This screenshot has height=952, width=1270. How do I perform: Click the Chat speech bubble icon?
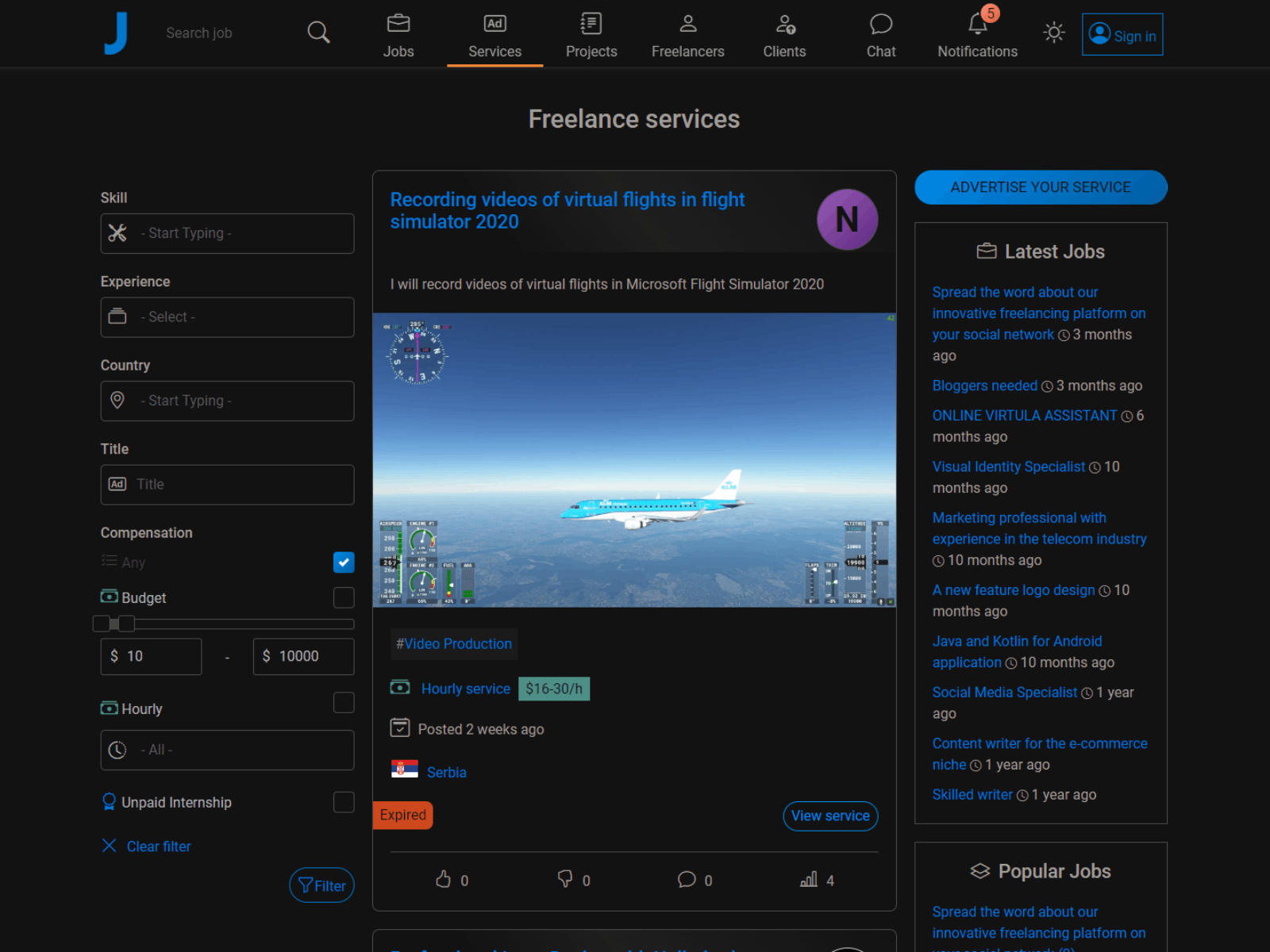click(x=881, y=24)
